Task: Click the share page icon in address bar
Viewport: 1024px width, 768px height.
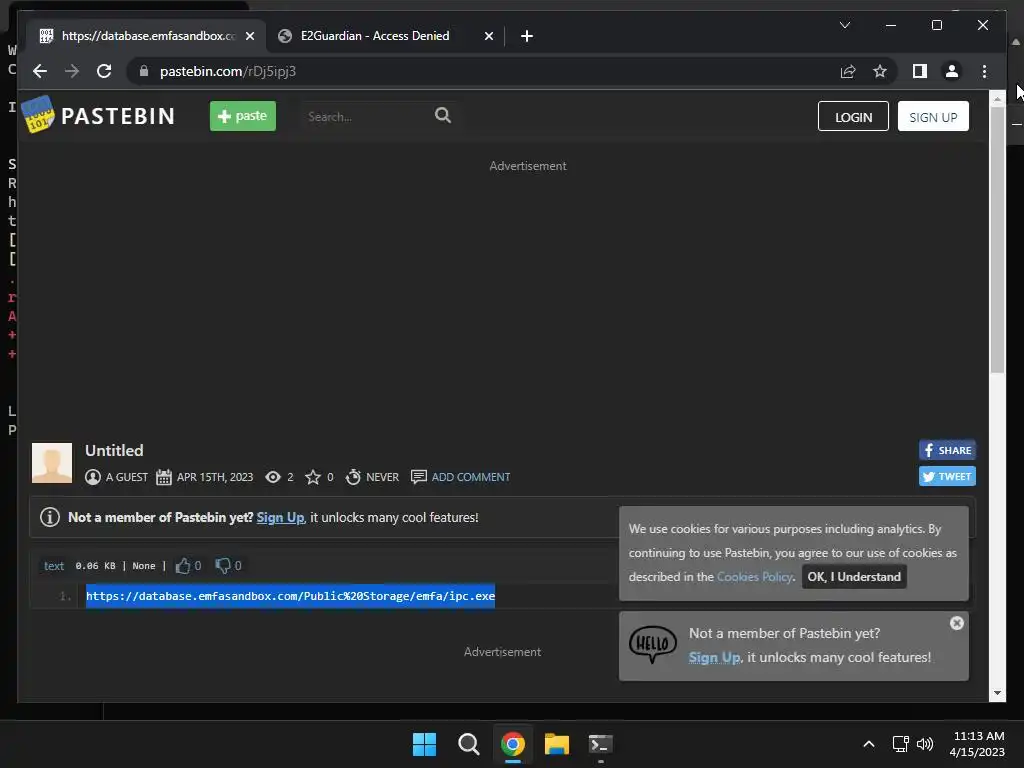Action: [848, 71]
